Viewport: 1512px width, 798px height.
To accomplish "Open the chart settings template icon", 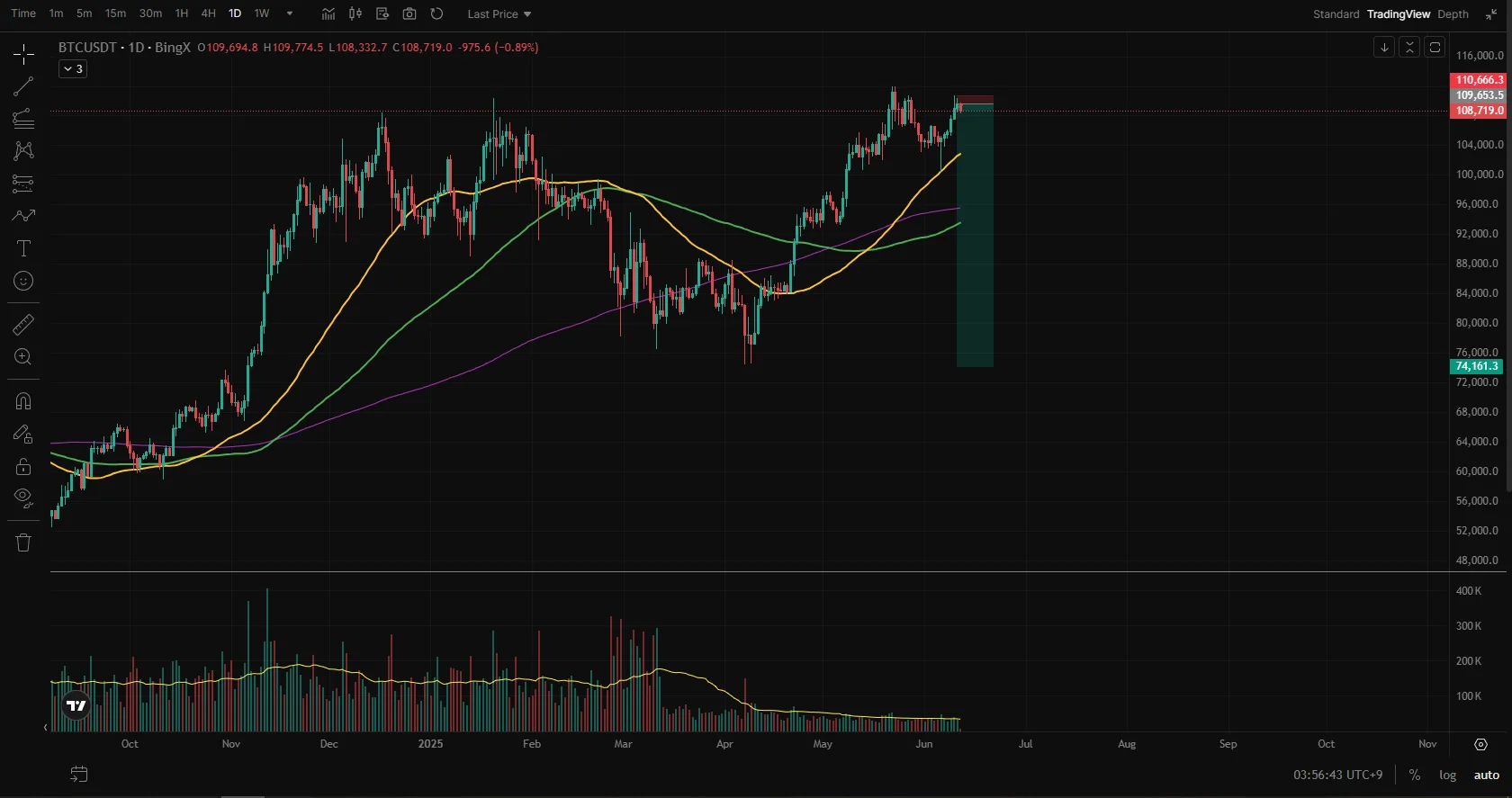I will click(x=382, y=13).
